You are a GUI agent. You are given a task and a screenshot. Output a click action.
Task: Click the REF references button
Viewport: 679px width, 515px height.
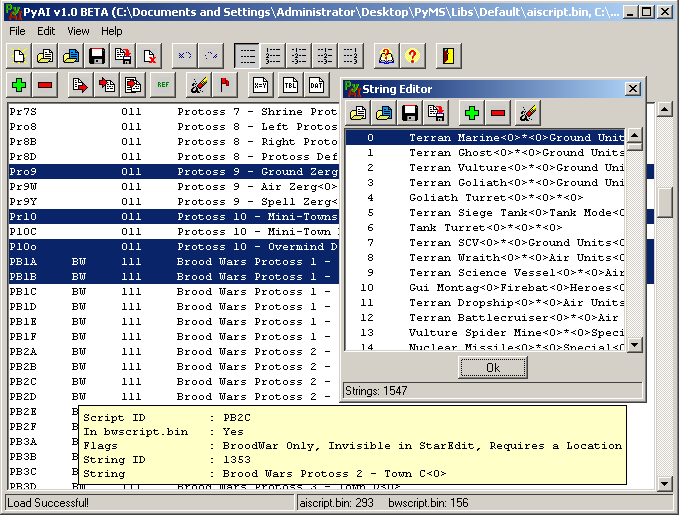pyautogui.click(x=163, y=85)
